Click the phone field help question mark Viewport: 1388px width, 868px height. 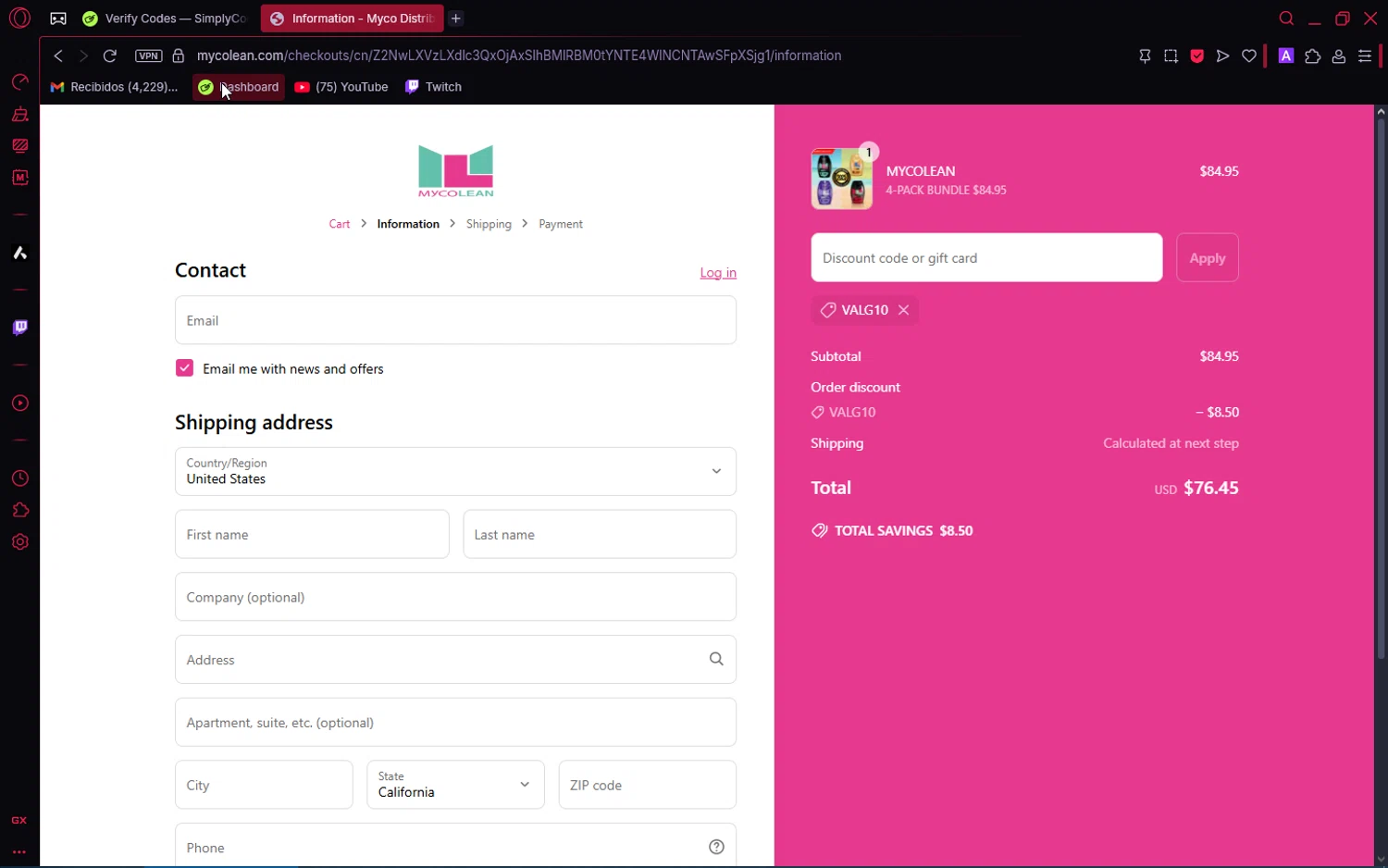point(716,847)
